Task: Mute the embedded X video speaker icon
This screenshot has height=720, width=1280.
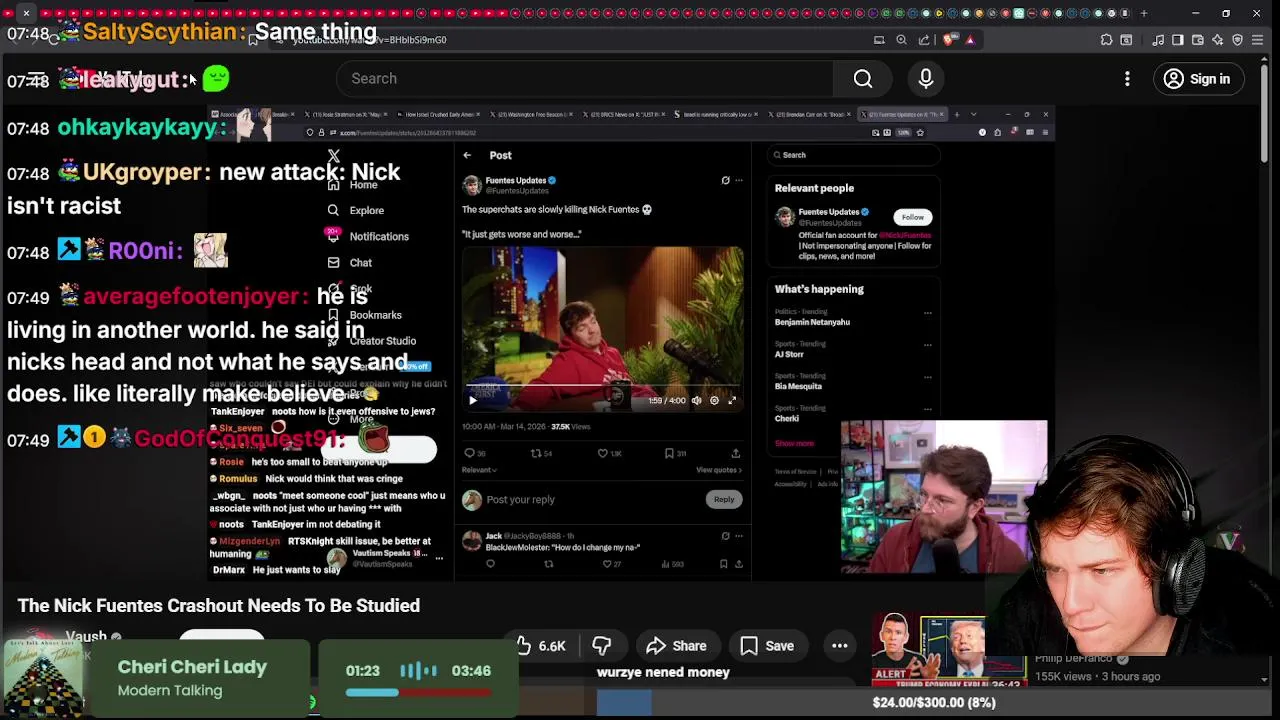Action: point(697,400)
